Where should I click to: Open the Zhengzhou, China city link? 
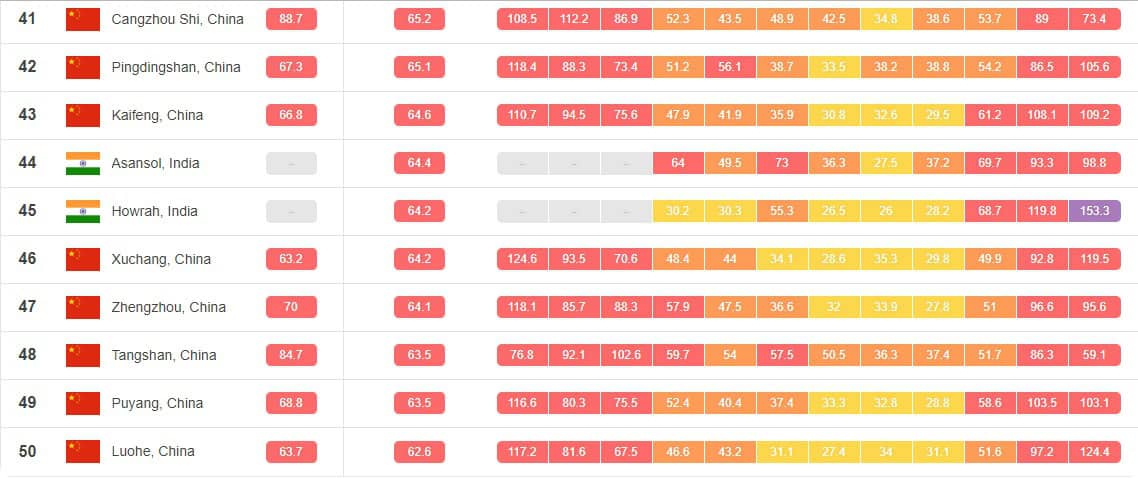pos(168,307)
